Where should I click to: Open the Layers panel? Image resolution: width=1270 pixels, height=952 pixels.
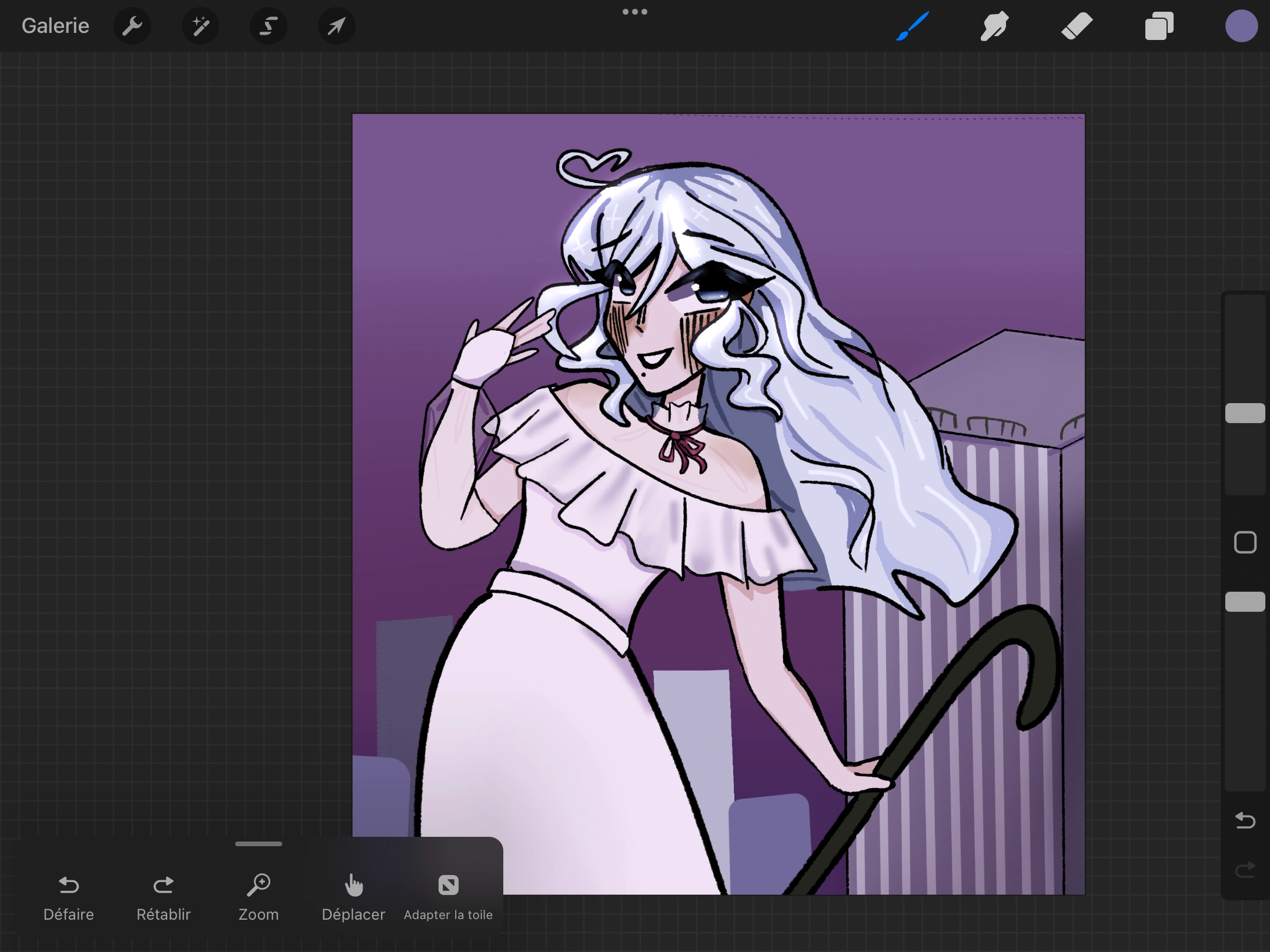[x=1159, y=26]
